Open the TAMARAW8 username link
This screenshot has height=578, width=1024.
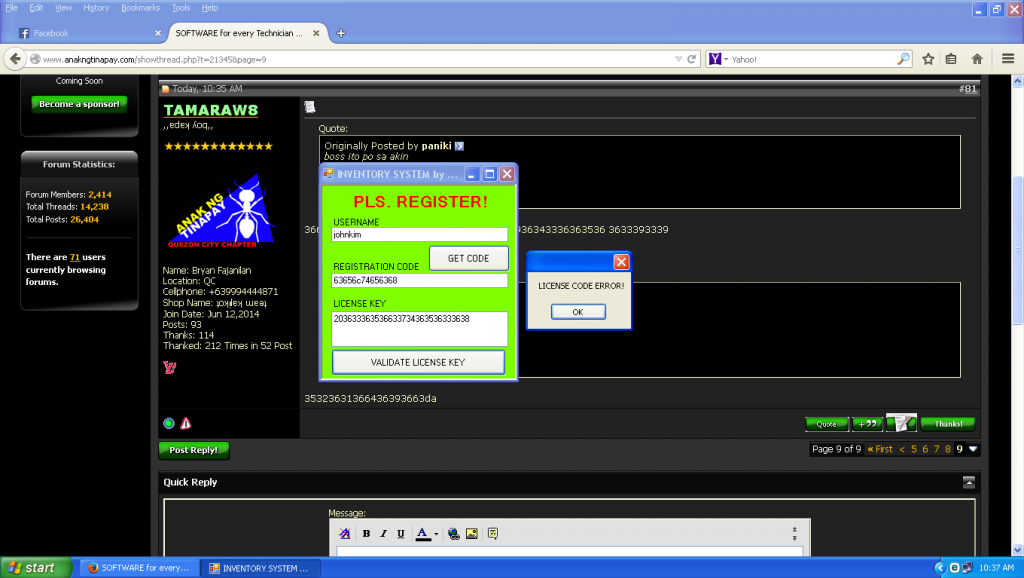211,110
